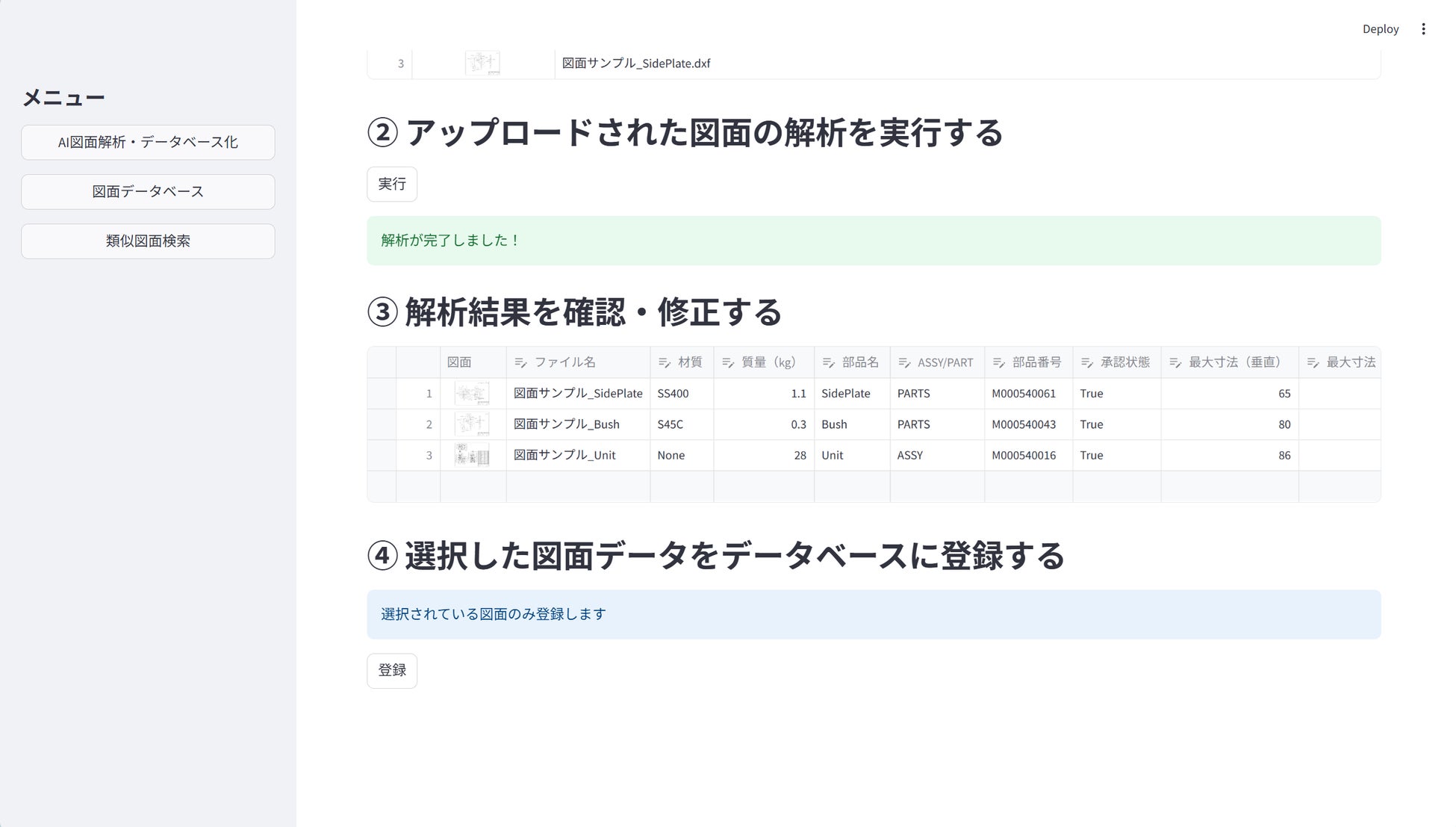Open the 図面データベース menu page

pyautogui.click(x=148, y=192)
